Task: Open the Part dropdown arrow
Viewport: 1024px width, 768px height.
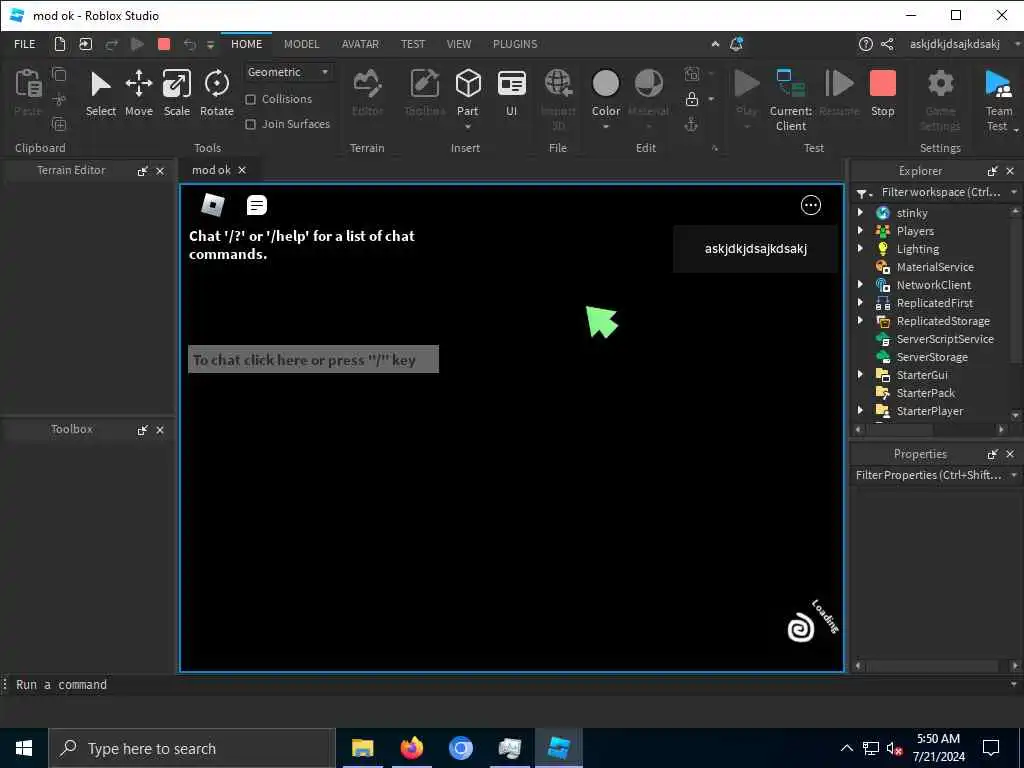Action: click(468, 127)
